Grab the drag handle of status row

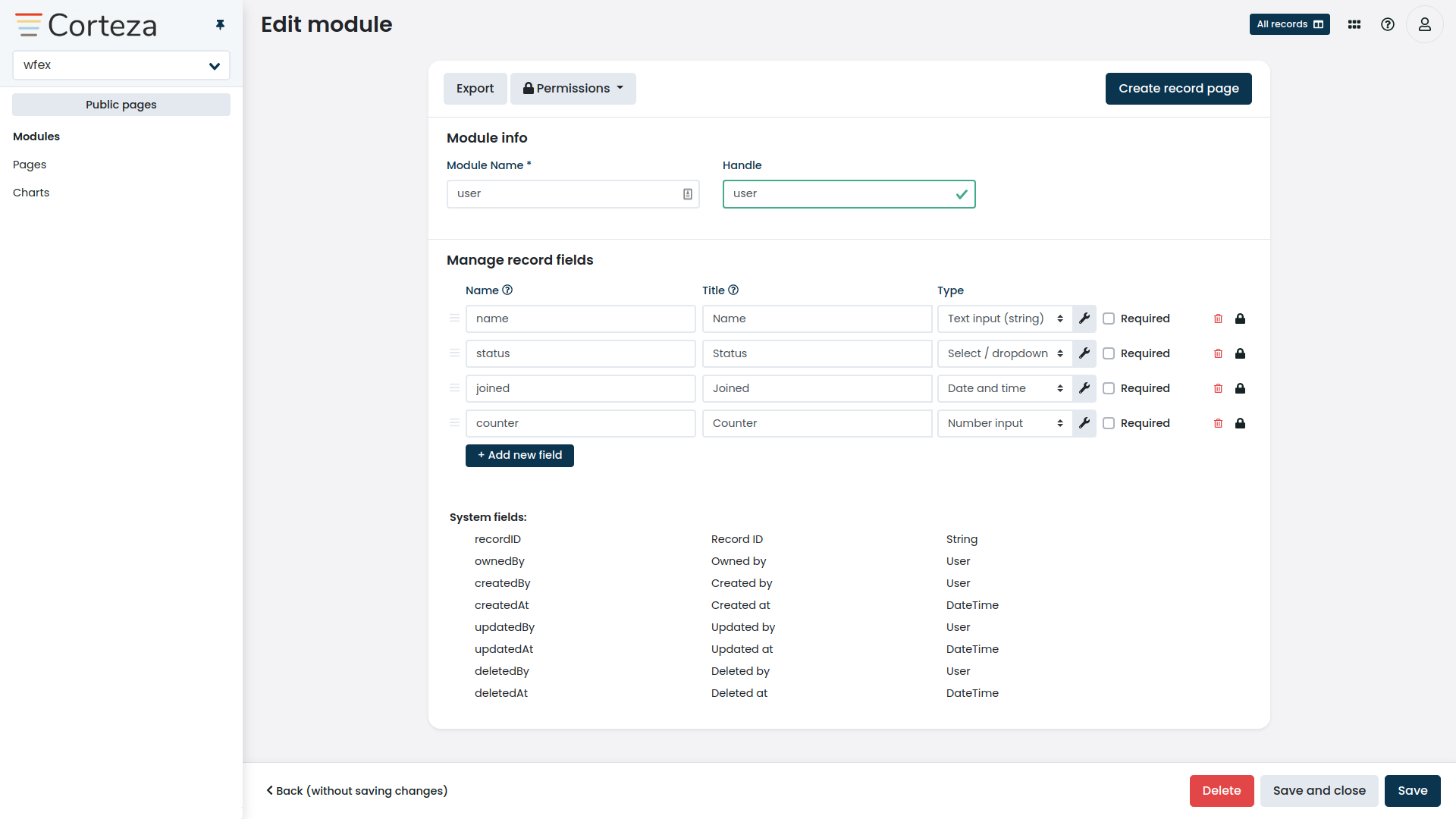[454, 353]
